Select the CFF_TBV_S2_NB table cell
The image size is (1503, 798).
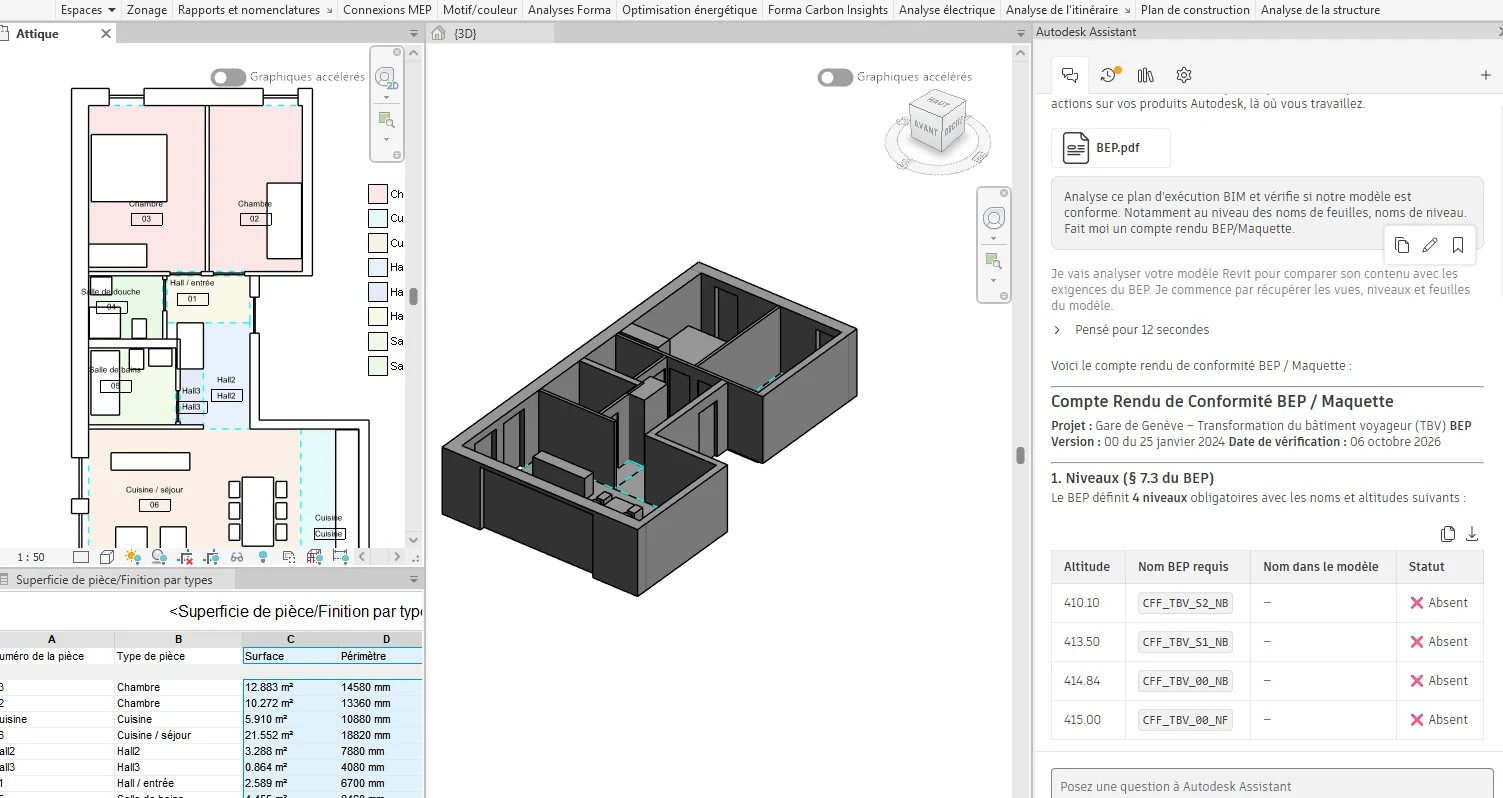(1187, 603)
